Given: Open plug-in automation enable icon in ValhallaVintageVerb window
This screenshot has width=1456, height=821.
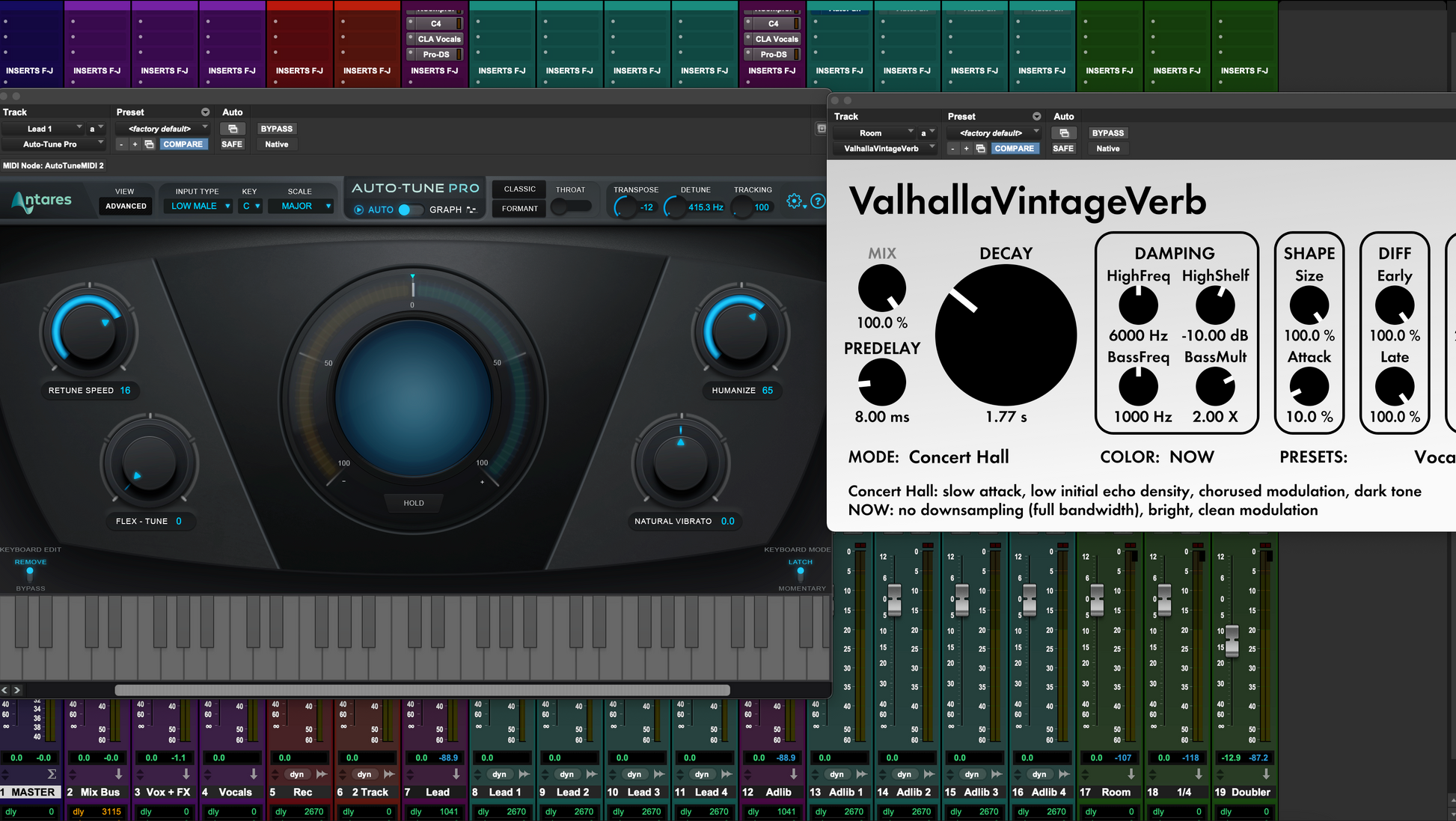Looking at the screenshot, I should tap(1064, 133).
